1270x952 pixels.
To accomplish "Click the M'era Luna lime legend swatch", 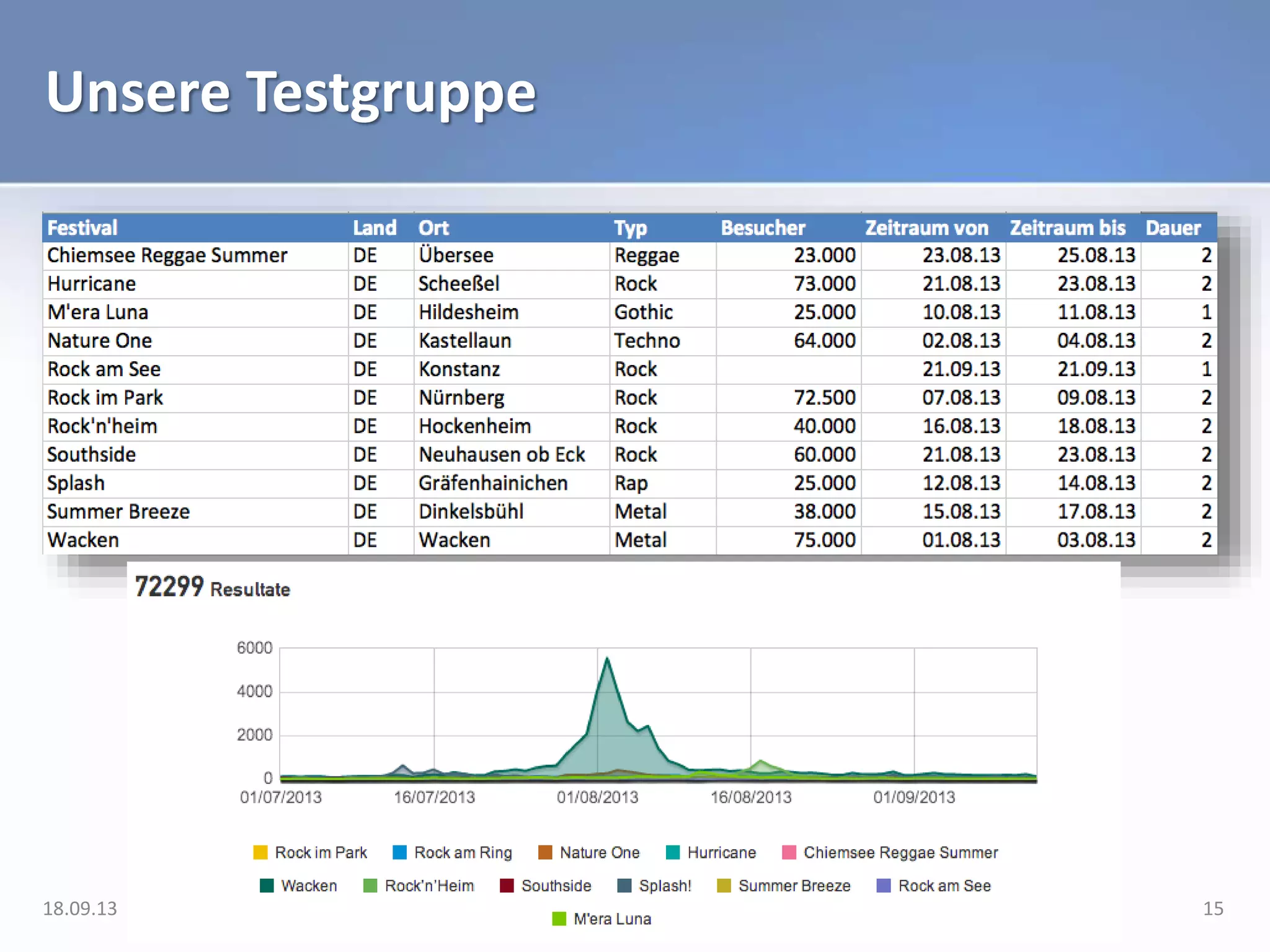I will click(559, 919).
